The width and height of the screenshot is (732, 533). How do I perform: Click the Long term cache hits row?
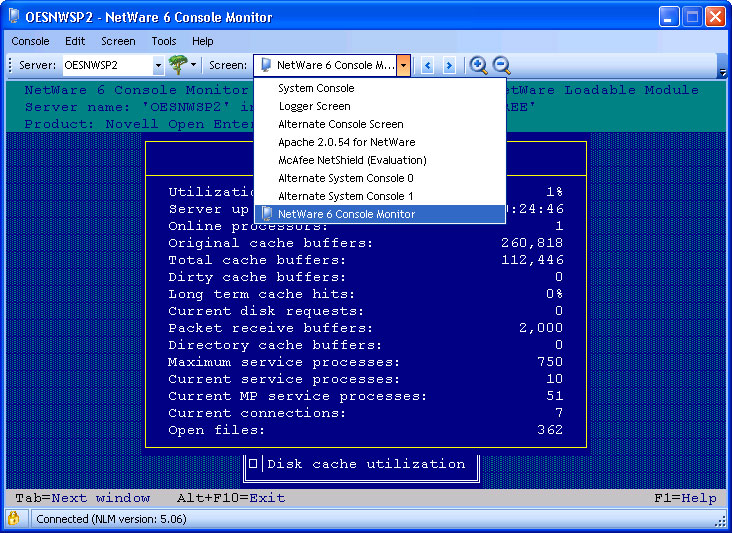point(366,294)
